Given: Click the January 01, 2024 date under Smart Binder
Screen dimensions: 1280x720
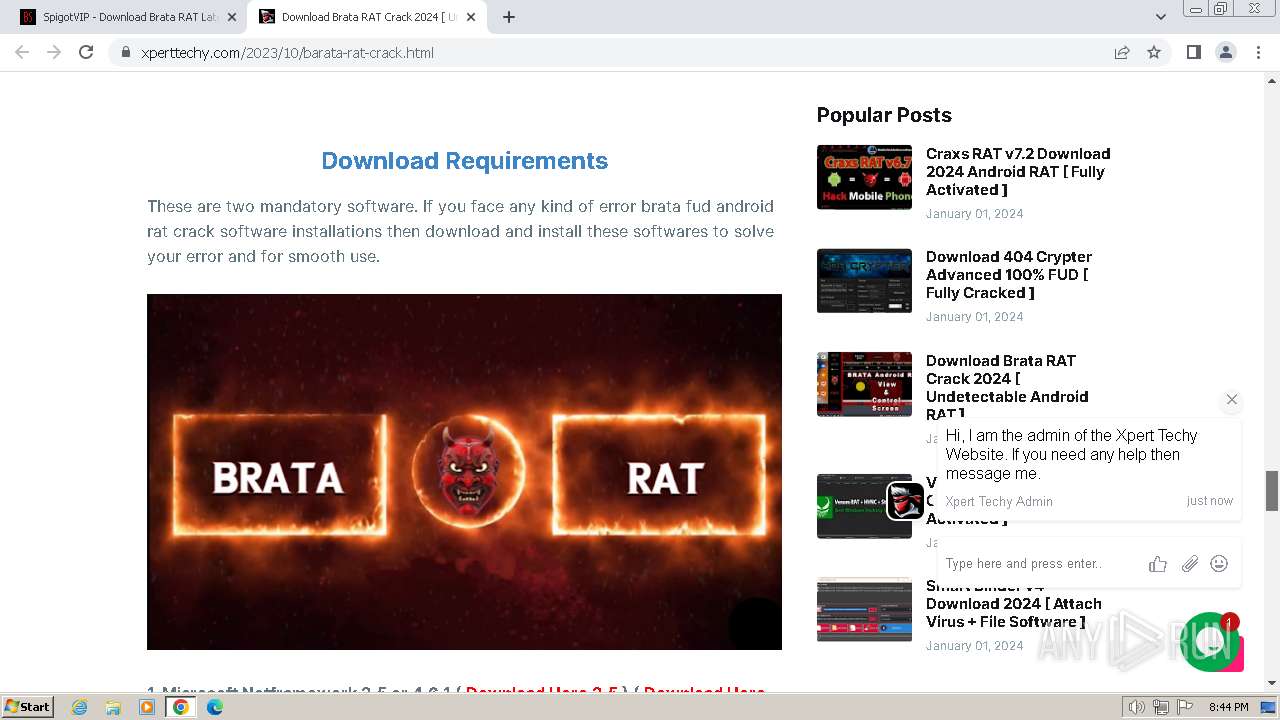Looking at the screenshot, I should point(974,646).
